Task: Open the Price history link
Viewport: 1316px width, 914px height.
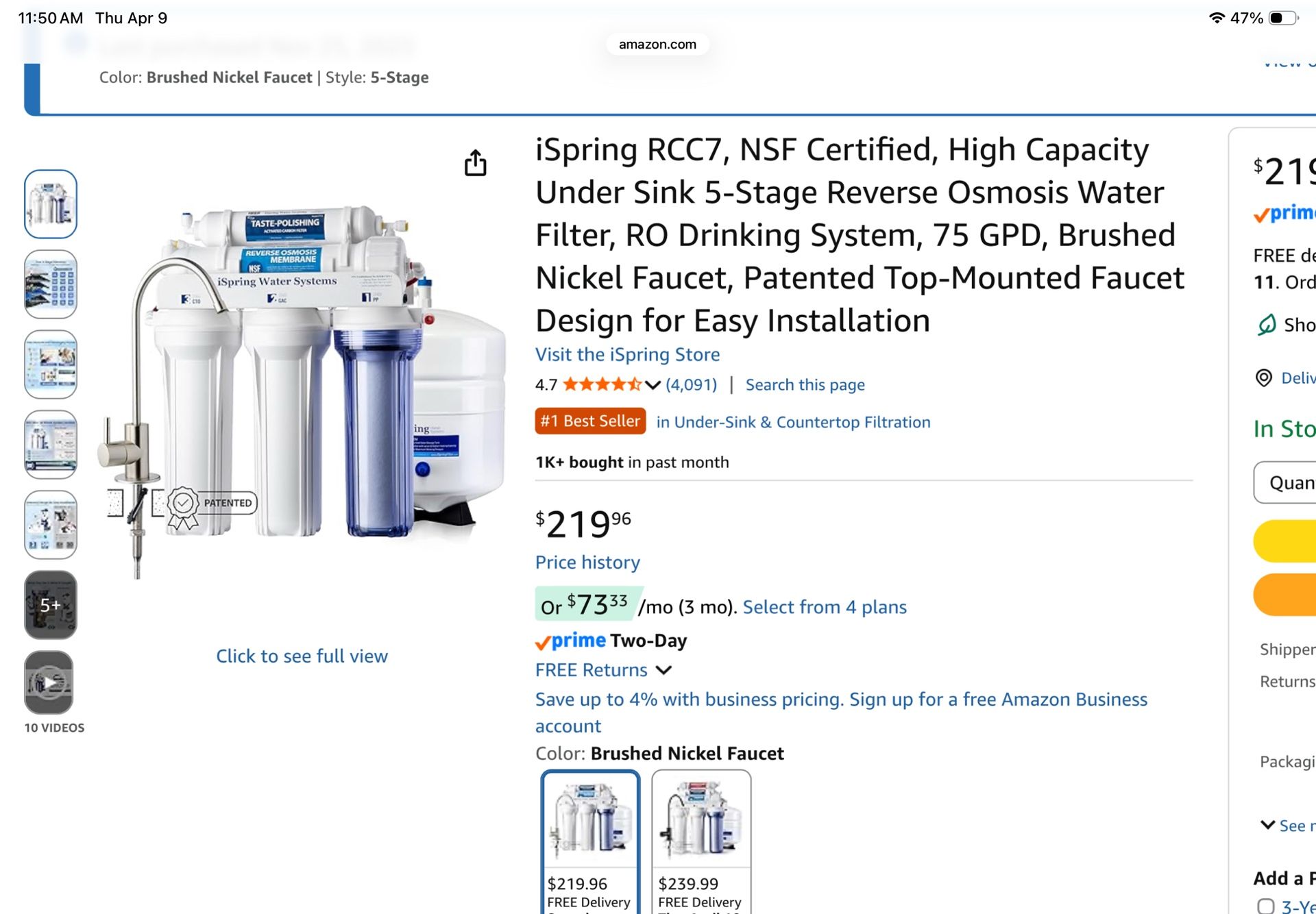Action: point(587,562)
